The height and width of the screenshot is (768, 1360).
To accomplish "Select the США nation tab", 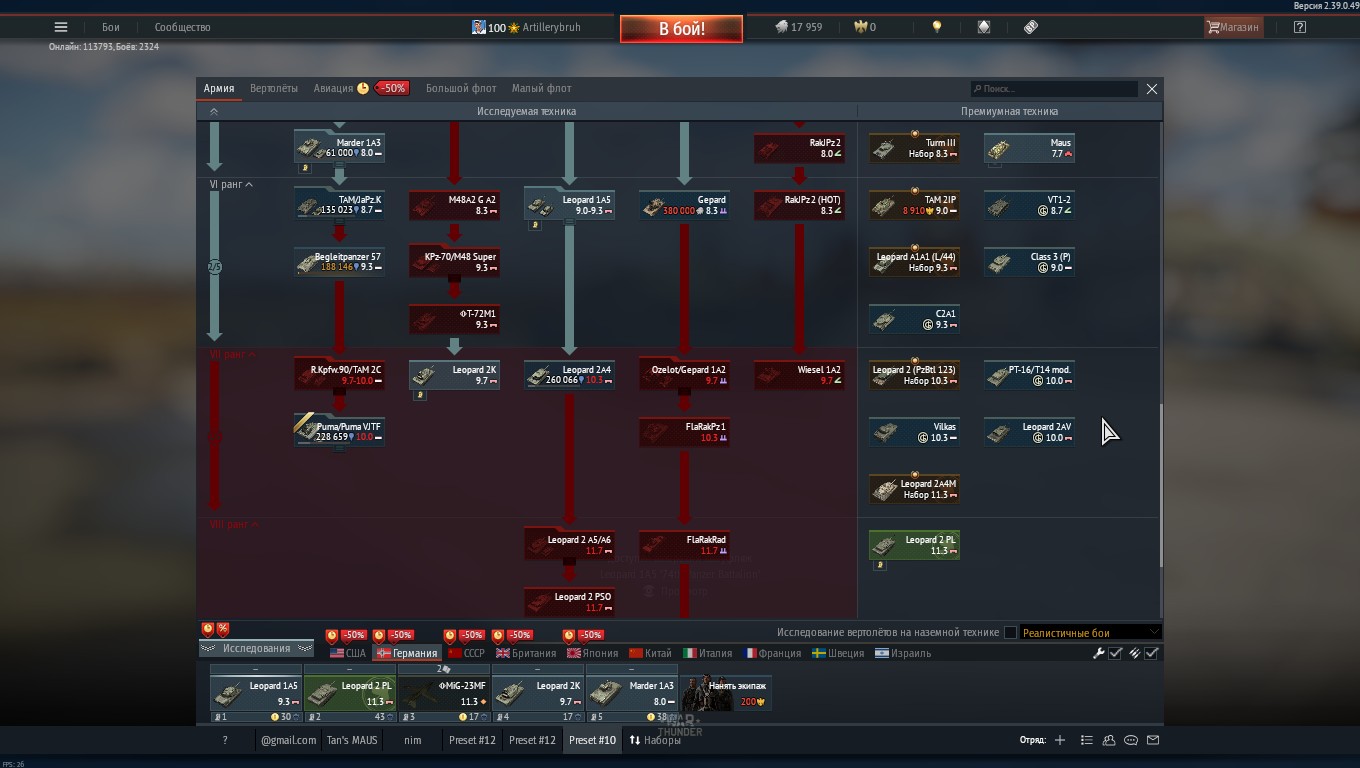I will [348, 653].
